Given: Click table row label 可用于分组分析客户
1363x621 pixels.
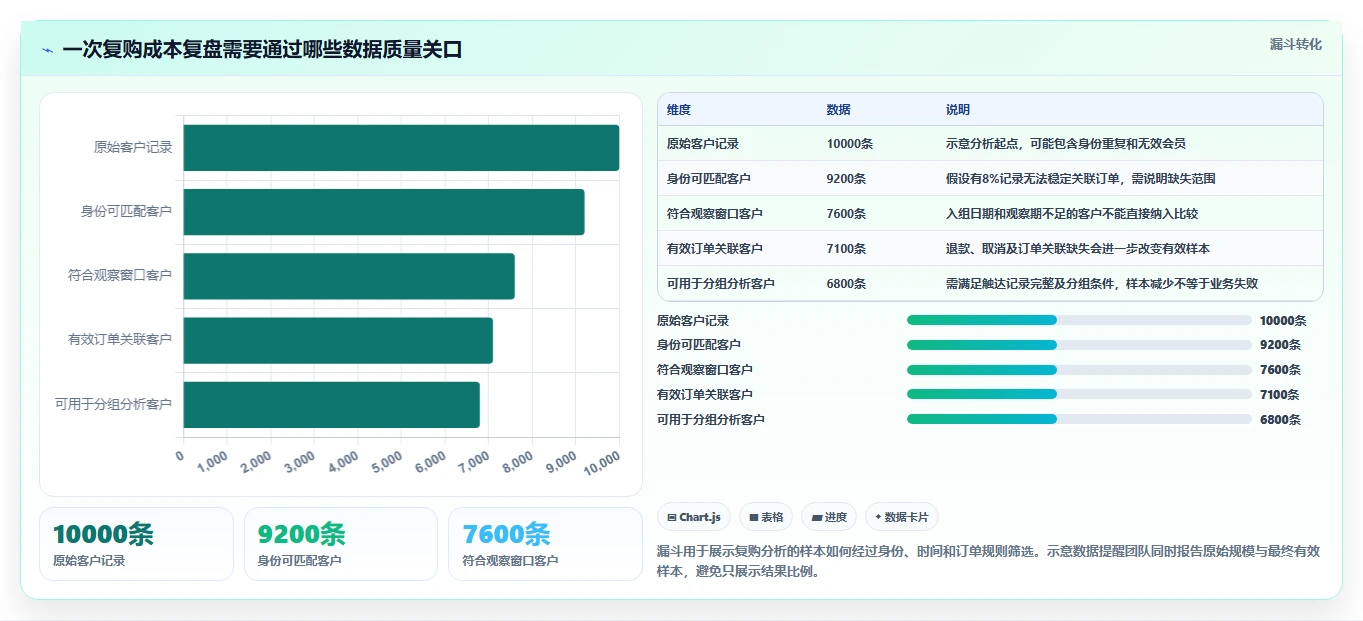Looking at the screenshot, I should coord(721,284).
